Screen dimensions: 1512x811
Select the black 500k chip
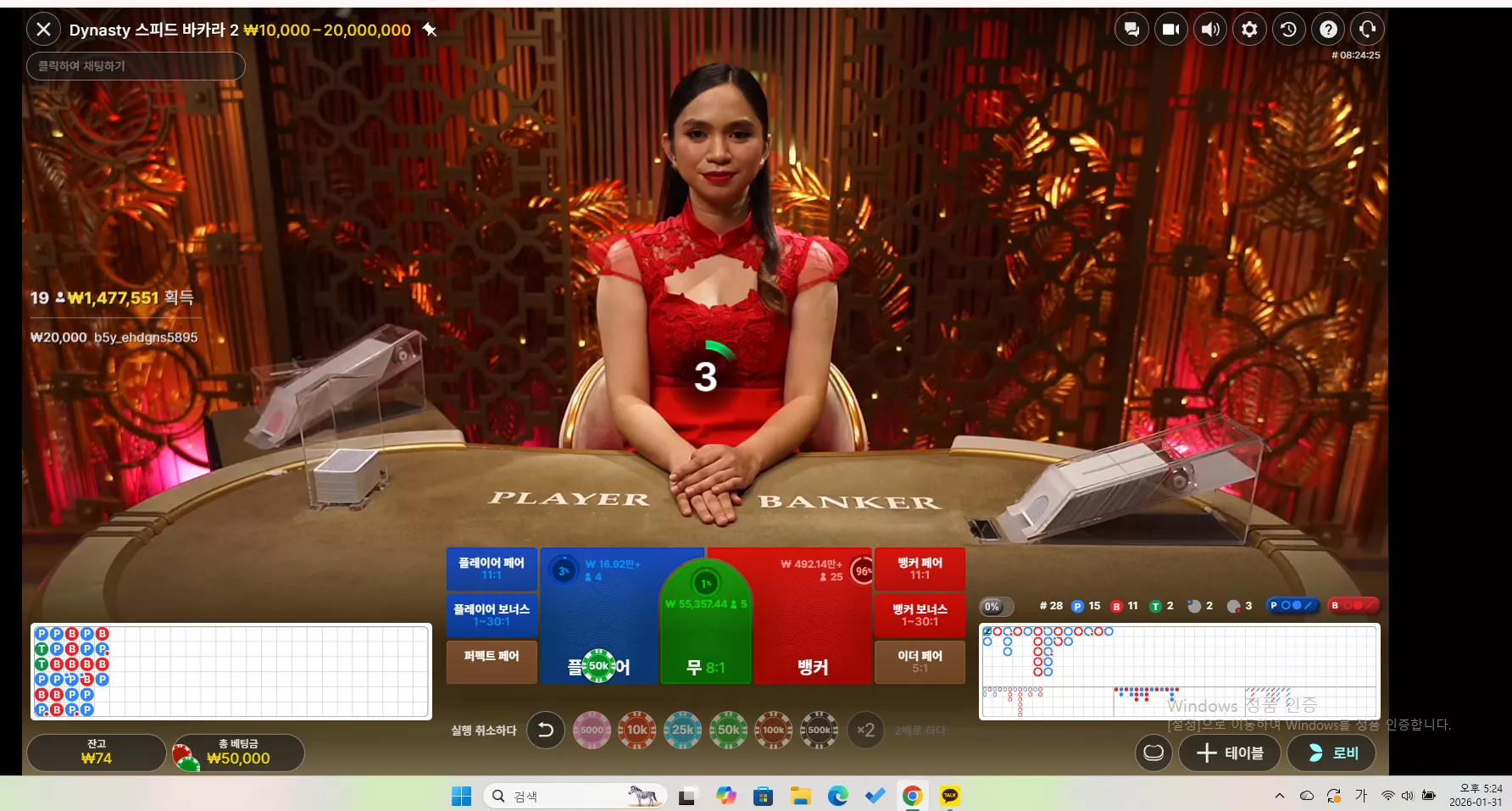pyautogui.click(x=820, y=730)
